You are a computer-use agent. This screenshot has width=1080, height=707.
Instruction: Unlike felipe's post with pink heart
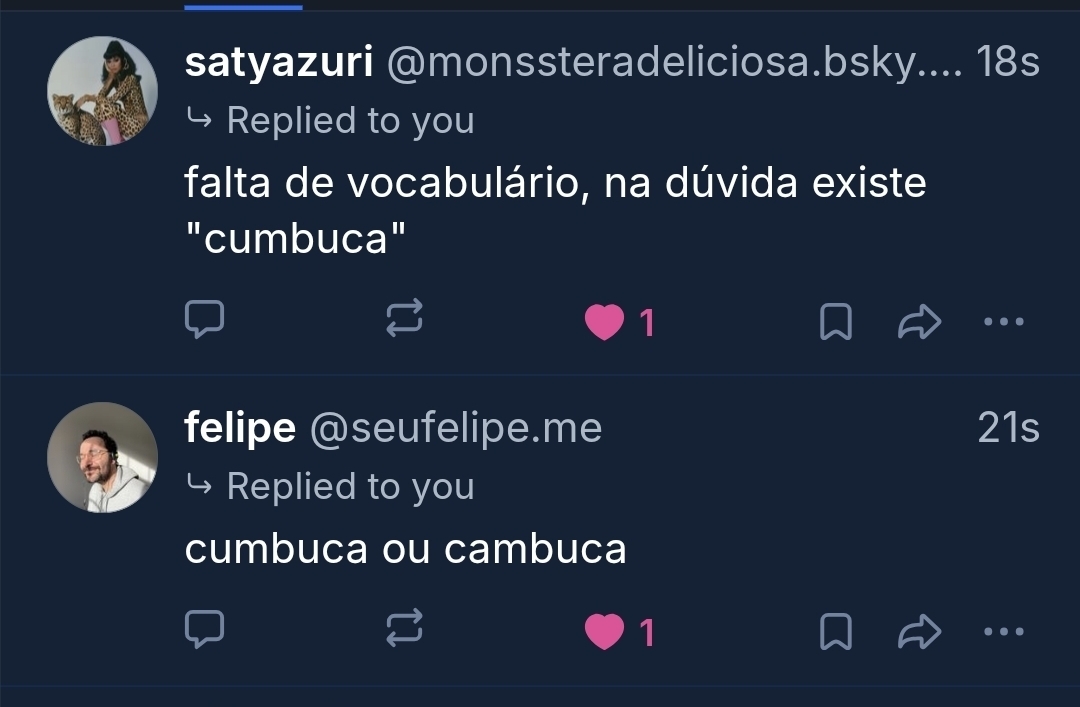tap(604, 632)
